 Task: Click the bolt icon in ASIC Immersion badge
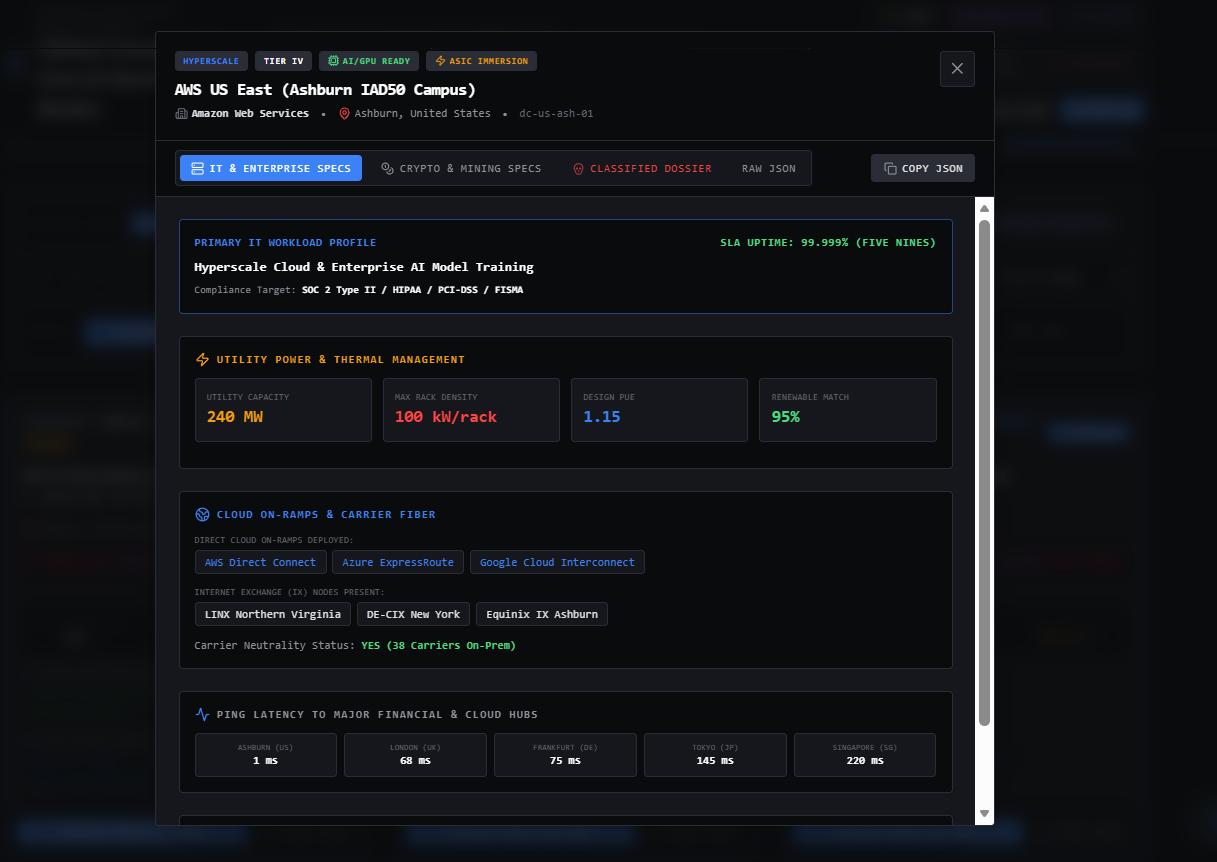(440, 61)
